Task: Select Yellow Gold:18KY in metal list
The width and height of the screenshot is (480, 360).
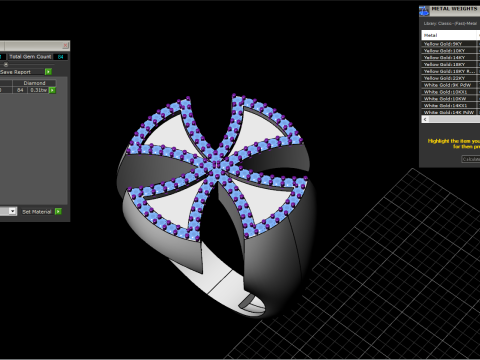Action: 449,64
